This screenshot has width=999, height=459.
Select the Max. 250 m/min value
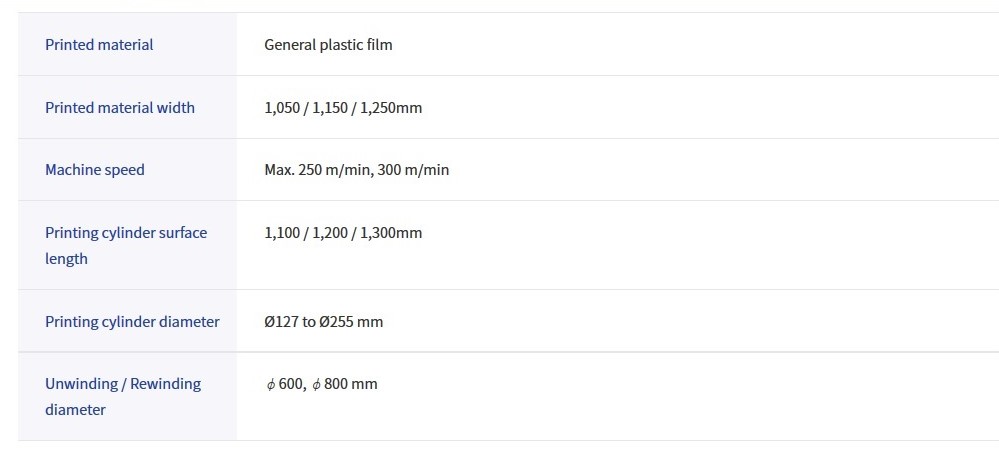pyautogui.click(x=319, y=170)
